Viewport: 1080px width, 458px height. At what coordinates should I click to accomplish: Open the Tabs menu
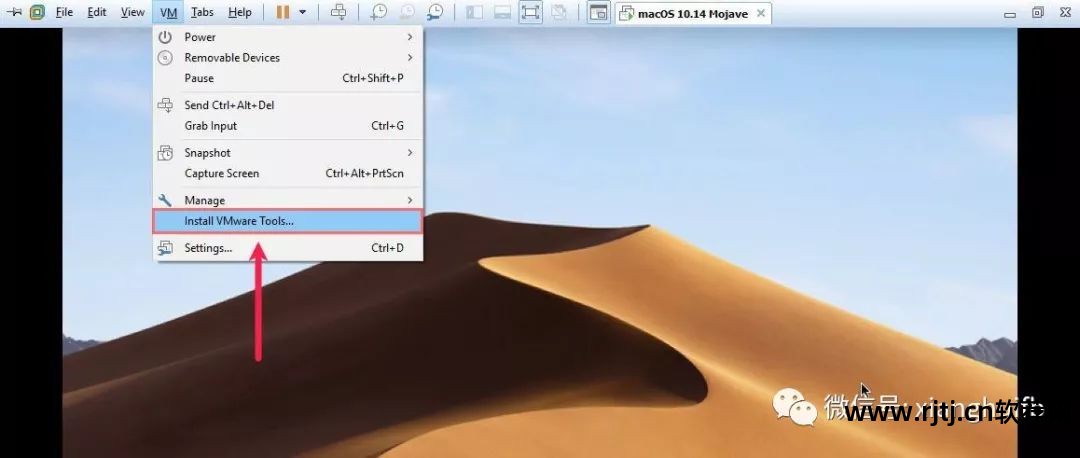(x=202, y=12)
